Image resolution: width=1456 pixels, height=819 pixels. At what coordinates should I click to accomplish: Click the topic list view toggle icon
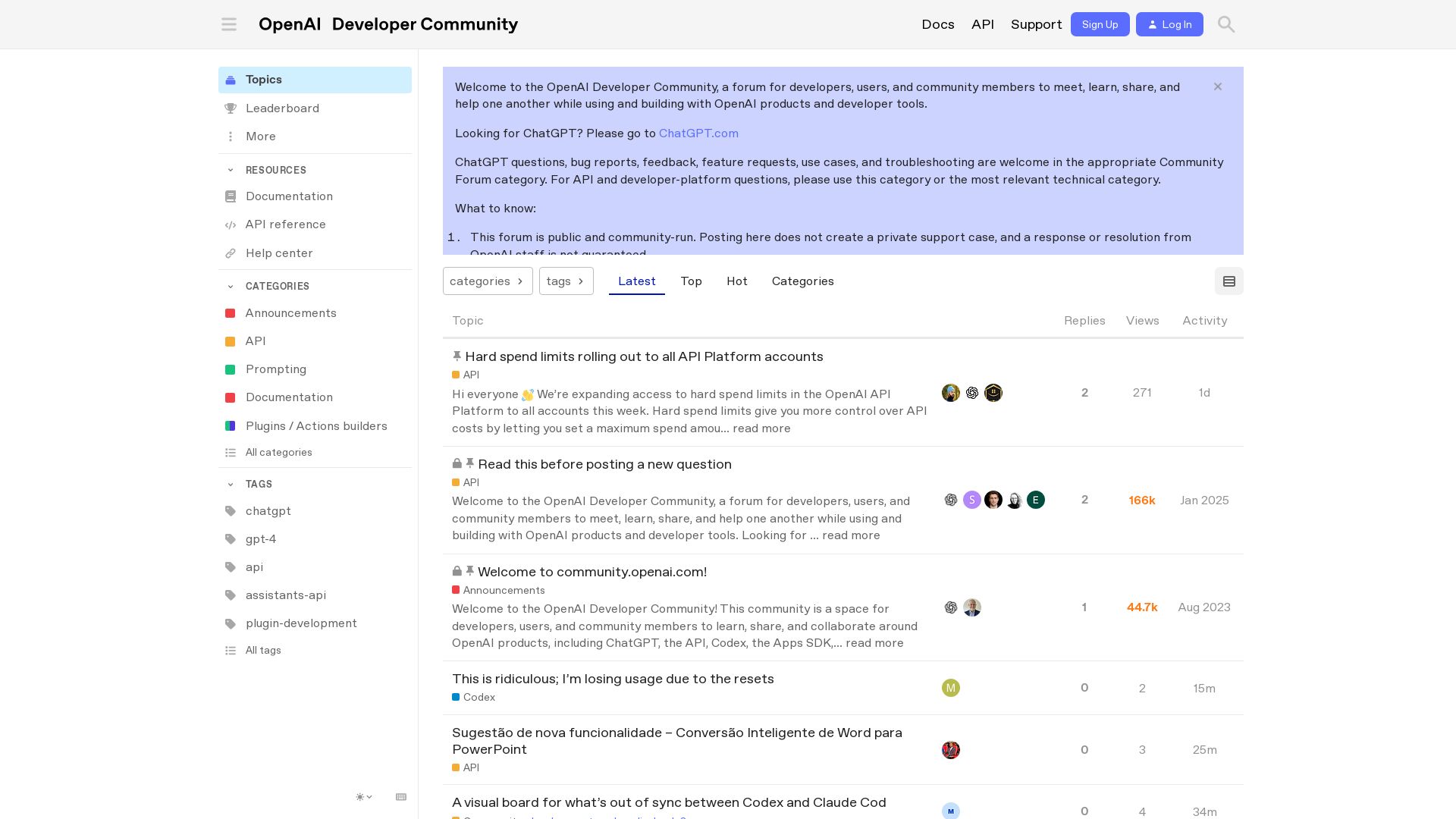[x=1229, y=281]
